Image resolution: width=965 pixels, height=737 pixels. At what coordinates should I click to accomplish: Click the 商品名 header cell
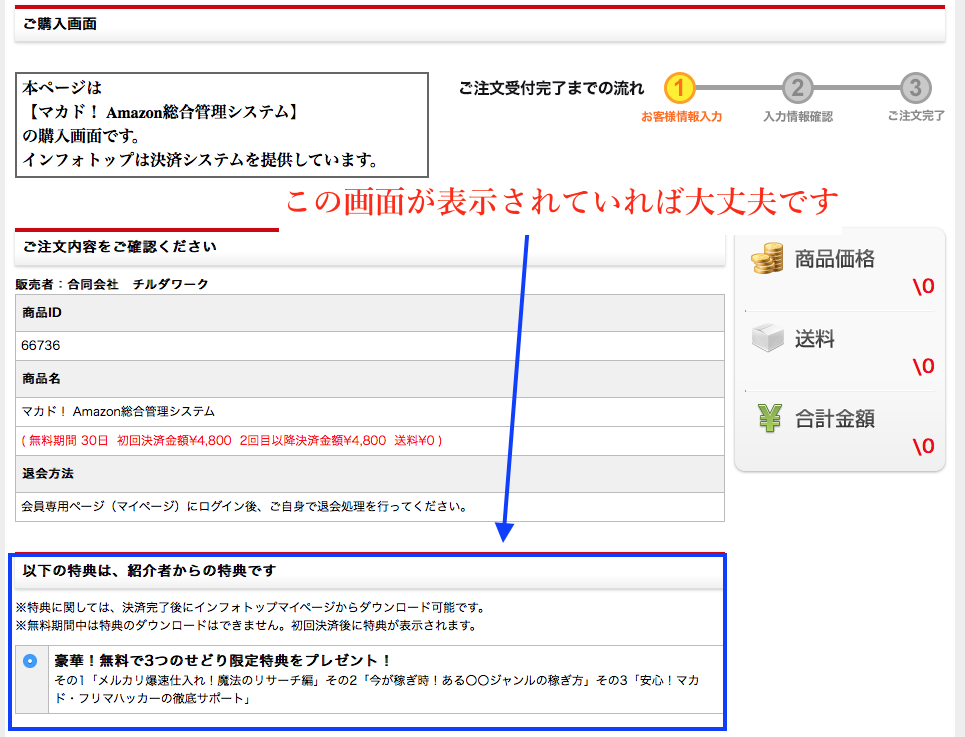(370, 379)
